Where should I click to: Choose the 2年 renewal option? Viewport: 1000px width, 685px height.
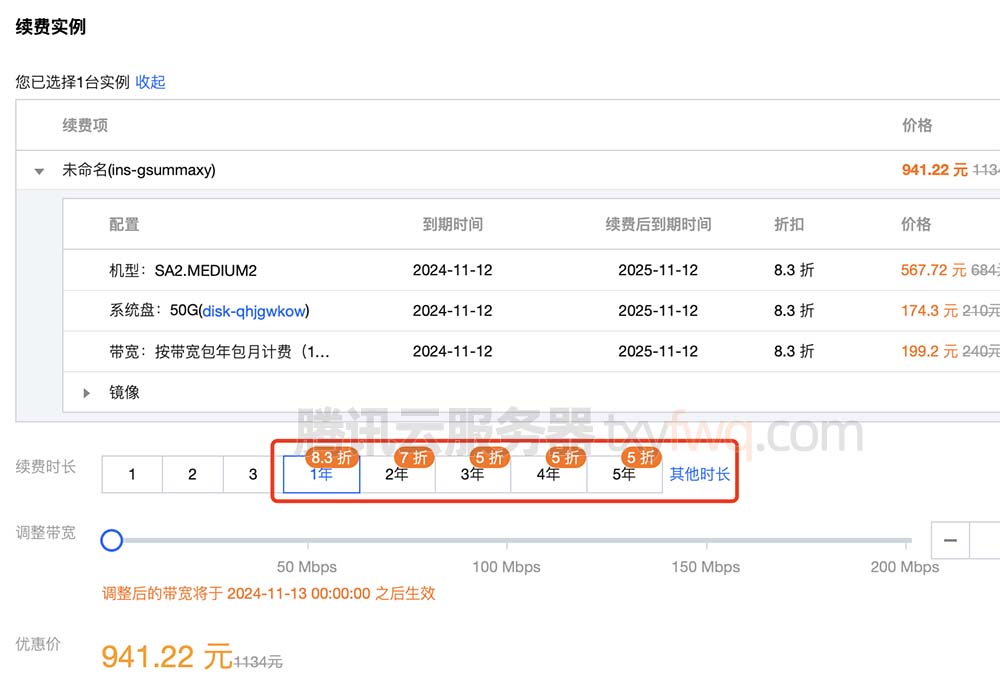397,474
